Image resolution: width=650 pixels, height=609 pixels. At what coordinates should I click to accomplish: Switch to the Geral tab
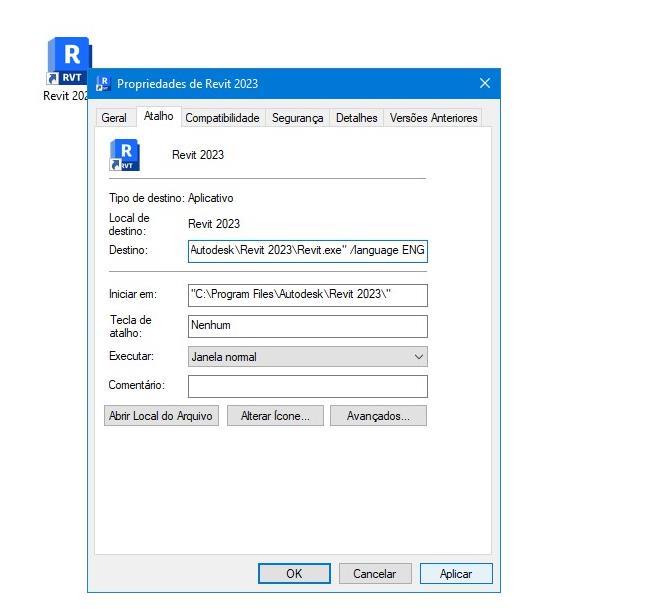(114, 118)
